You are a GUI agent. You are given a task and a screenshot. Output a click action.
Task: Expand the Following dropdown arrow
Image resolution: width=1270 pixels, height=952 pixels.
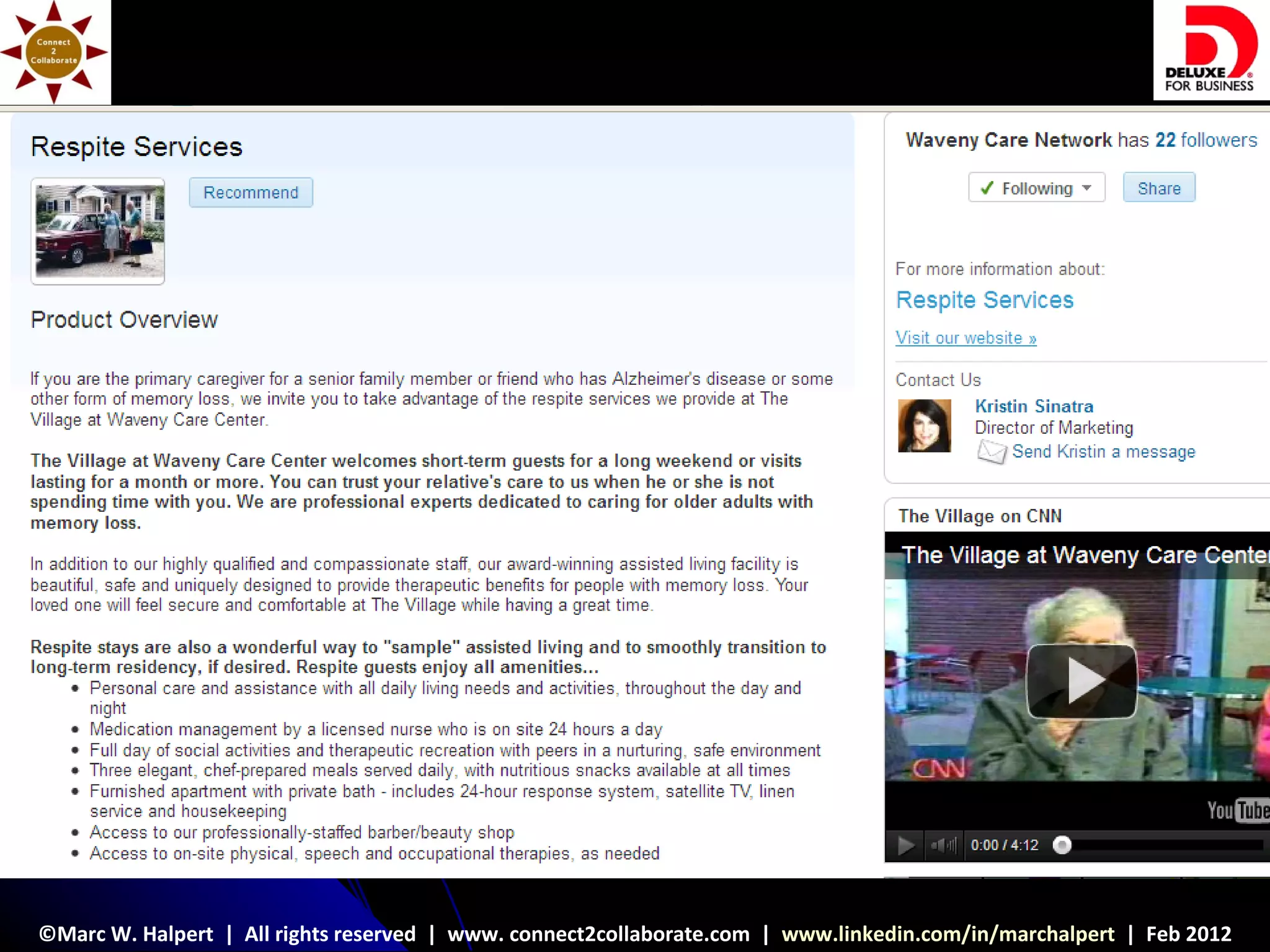1086,188
